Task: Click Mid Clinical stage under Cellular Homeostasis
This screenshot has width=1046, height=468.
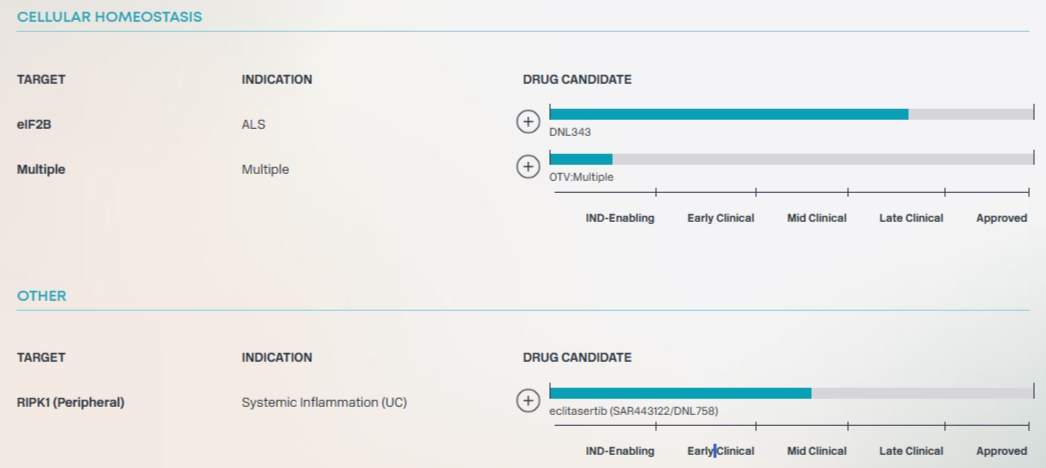Action: (x=816, y=218)
